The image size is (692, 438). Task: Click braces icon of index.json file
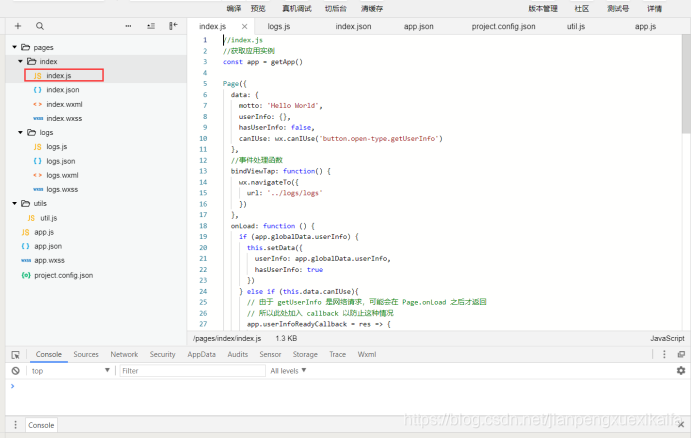tap(38, 90)
